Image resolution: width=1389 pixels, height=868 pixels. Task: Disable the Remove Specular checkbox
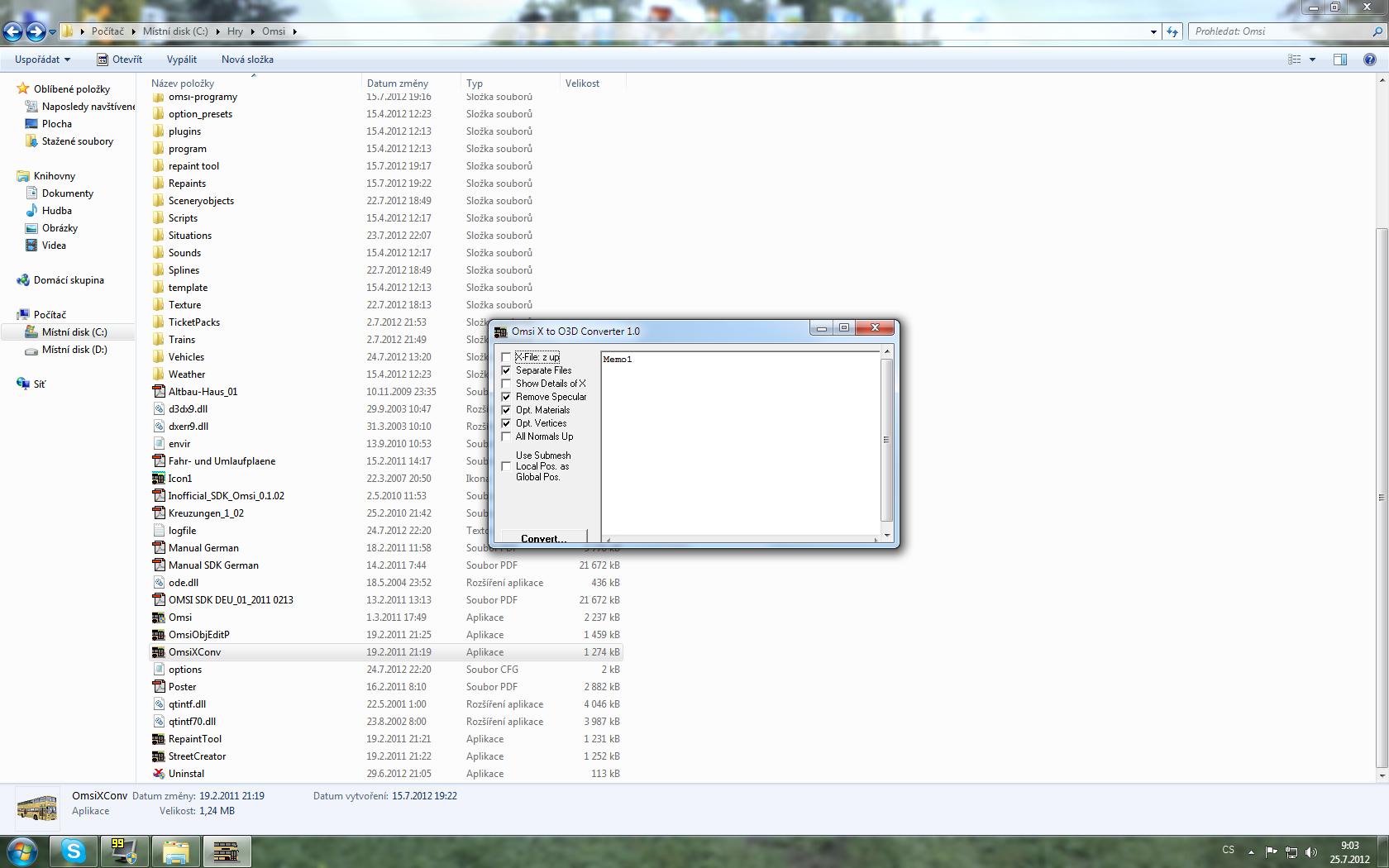[506, 397]
